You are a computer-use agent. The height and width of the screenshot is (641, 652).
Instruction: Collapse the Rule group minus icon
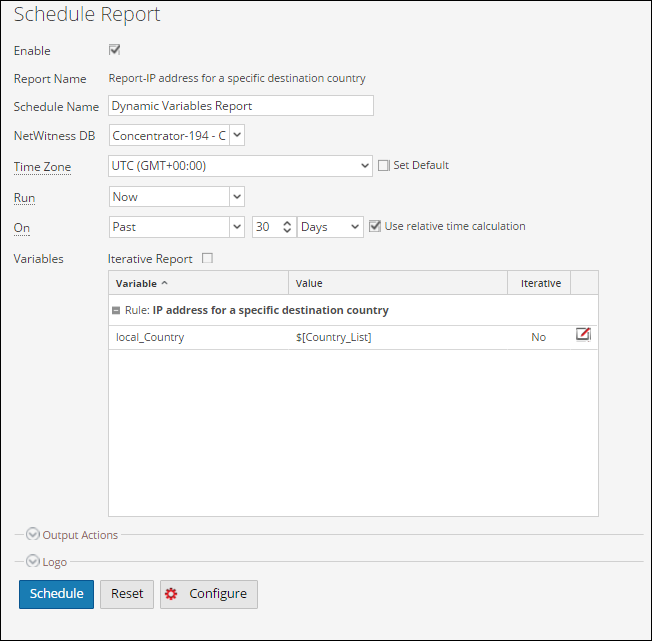click(116, 311)
